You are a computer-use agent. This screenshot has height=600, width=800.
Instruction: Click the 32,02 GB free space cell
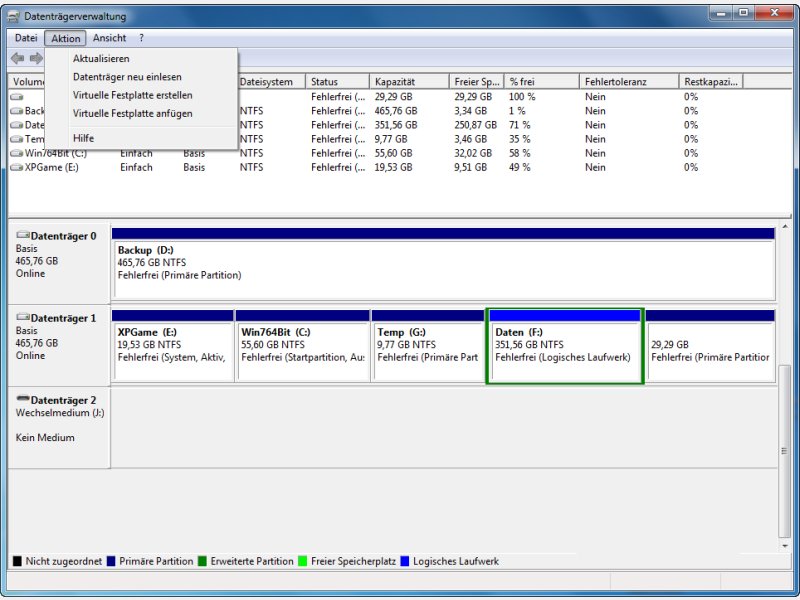[473, 153]
